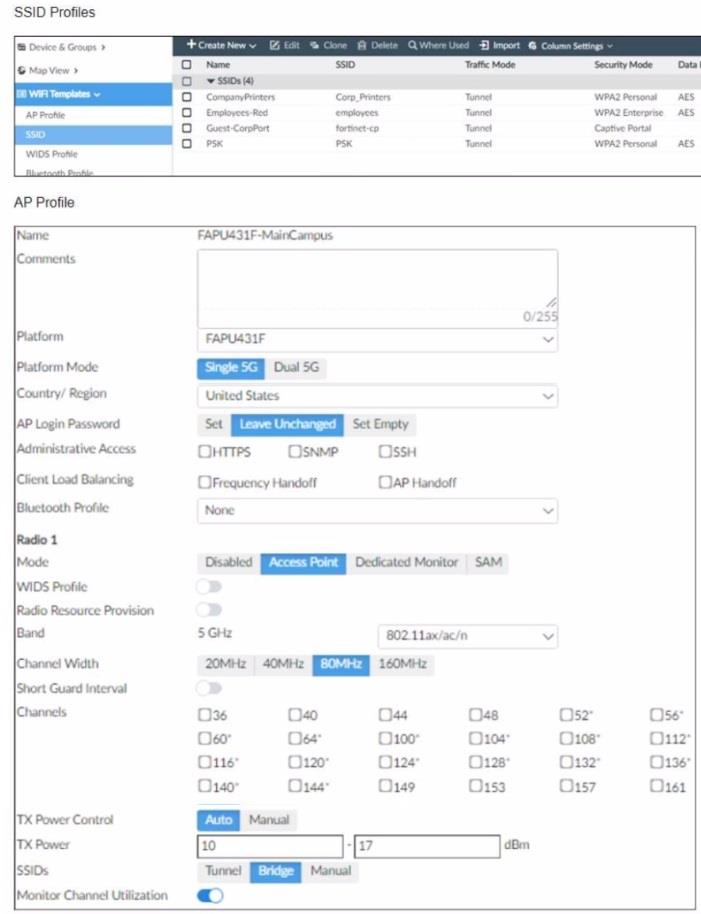
Task: Click the Clone toolbar icon
Action: (x=328, y=45)
